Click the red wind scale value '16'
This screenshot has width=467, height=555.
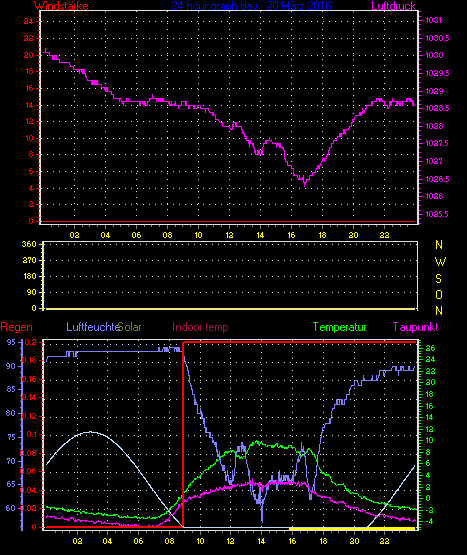tap(29, 88)
